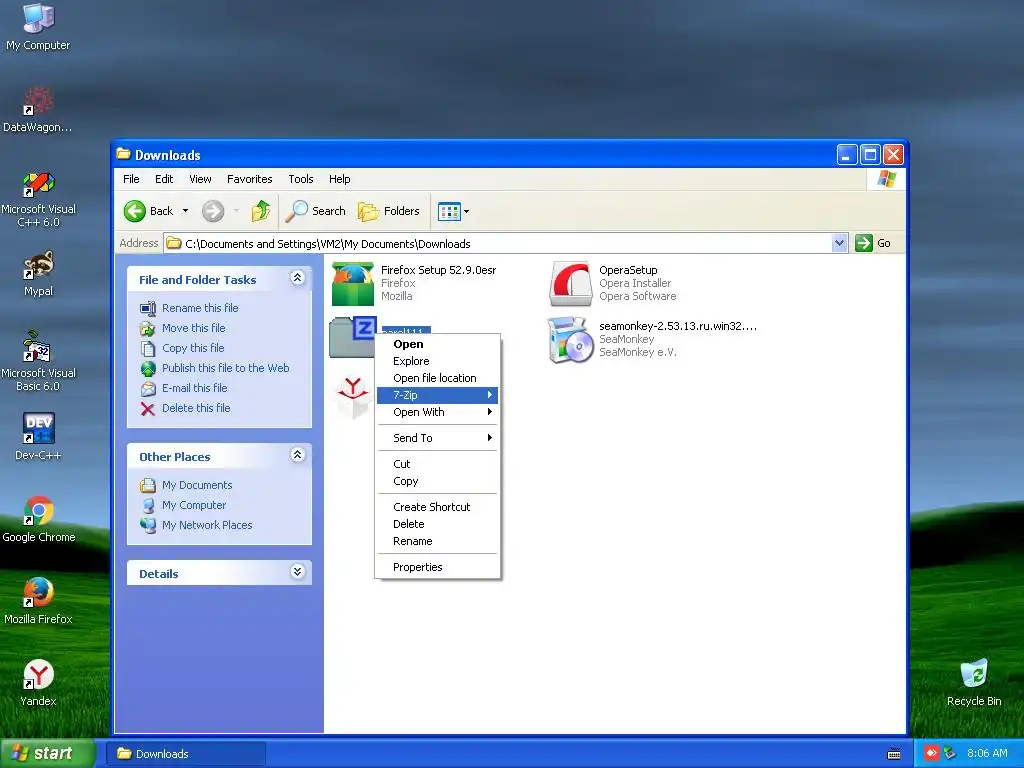This screenshot has height=768, width=1024.
Task: Launch Mozilla Firefox from the desktop
Action: (x=38, y=601)
